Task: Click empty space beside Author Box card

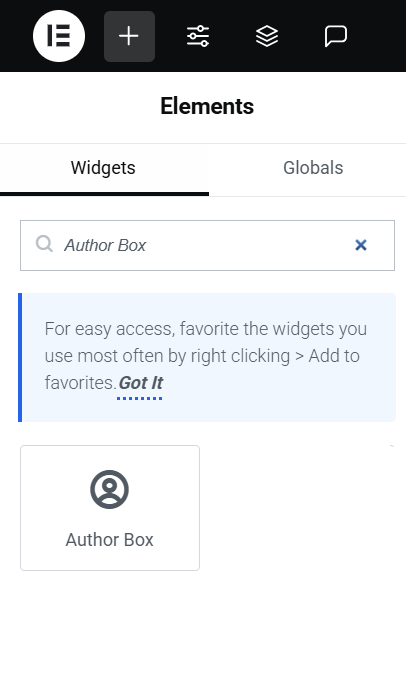Action: click(300, 508)
